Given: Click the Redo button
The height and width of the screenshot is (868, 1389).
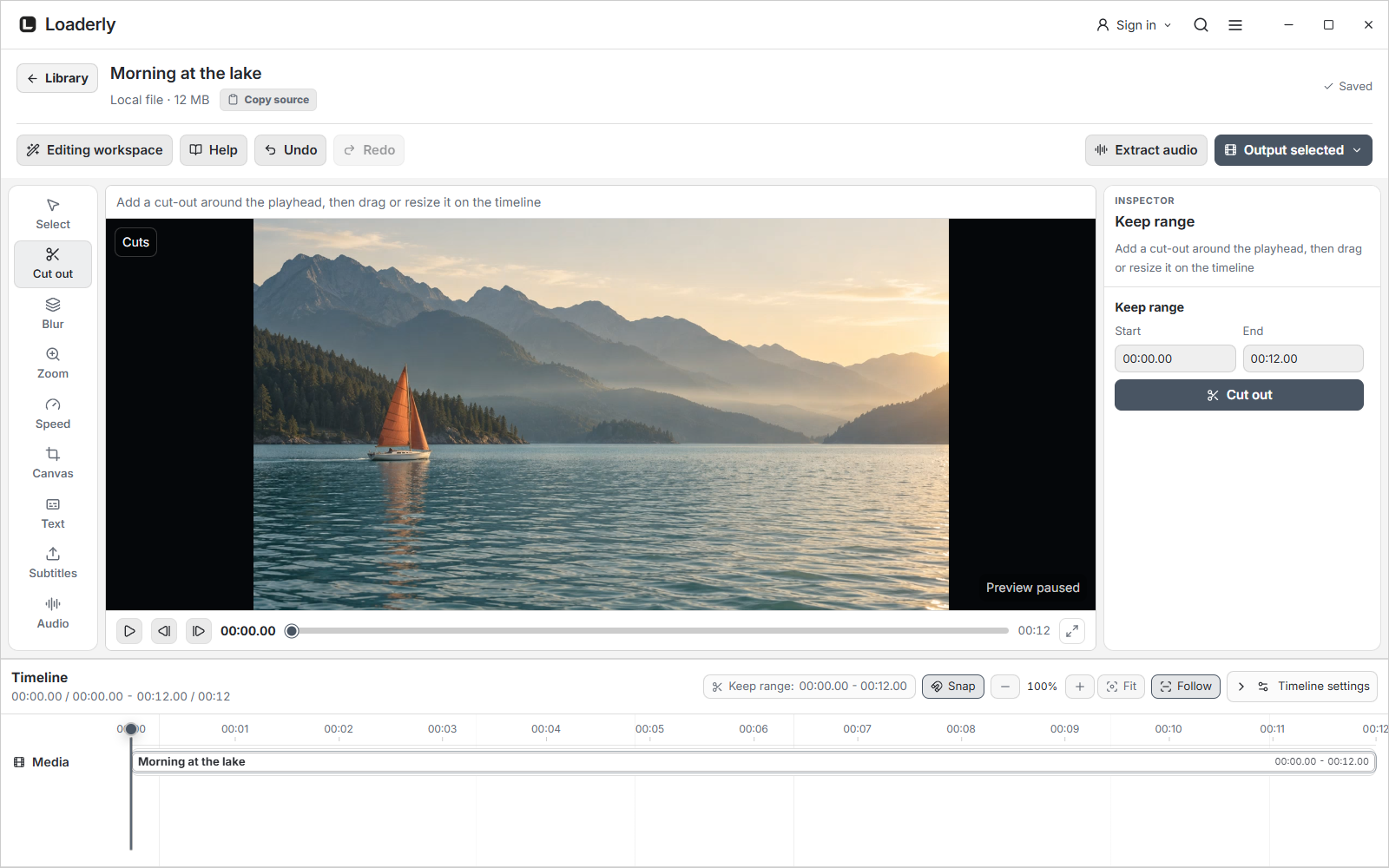Looking at the screenshot, I should [x=369, y=150].
